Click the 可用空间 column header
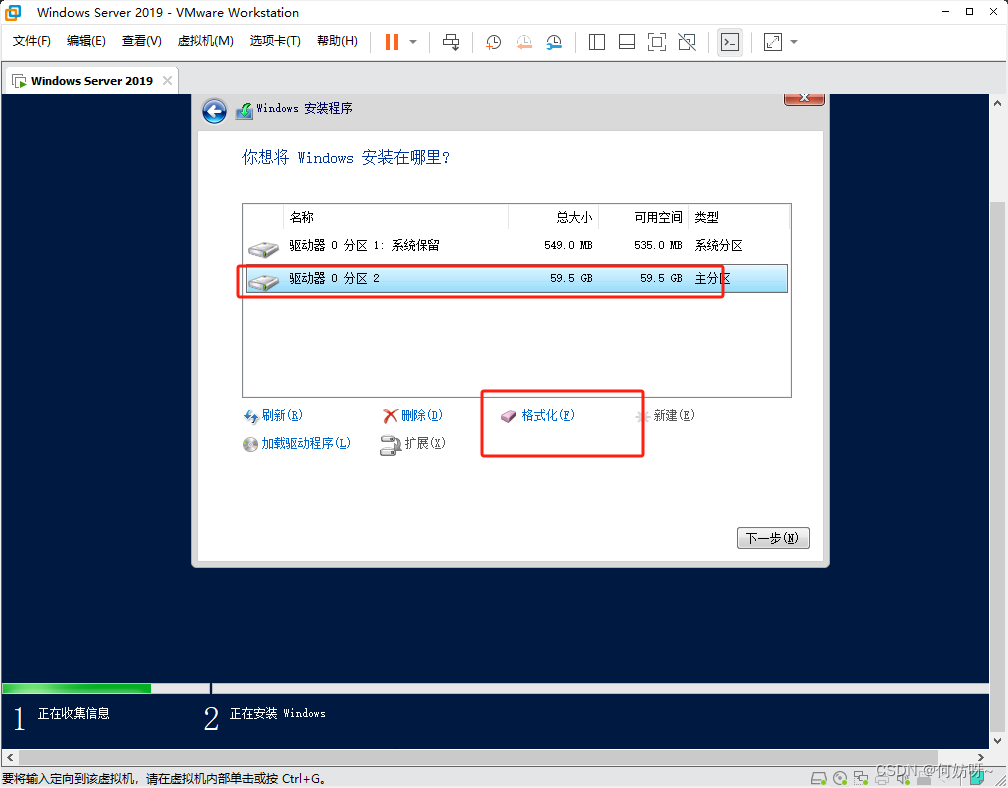The width and height of the screenshot is (1008, 788). [x=644, y=217]
